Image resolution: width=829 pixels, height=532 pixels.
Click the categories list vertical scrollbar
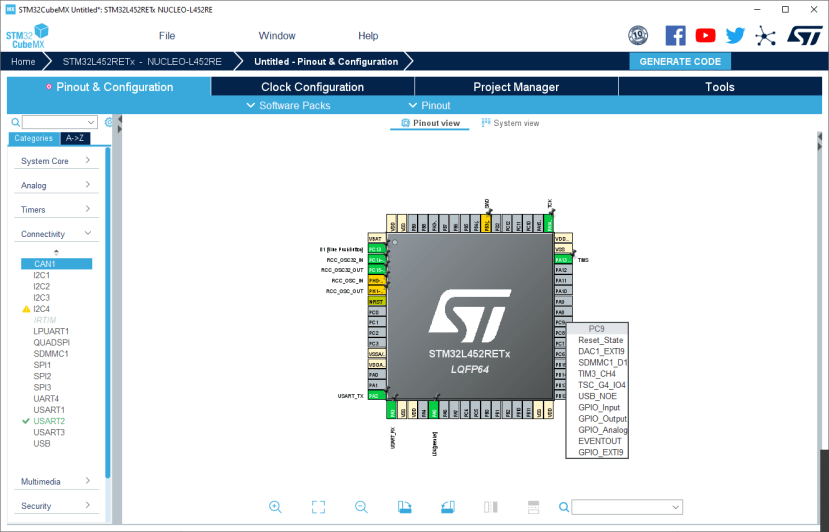pyautogui.click(x=108, y=313)
